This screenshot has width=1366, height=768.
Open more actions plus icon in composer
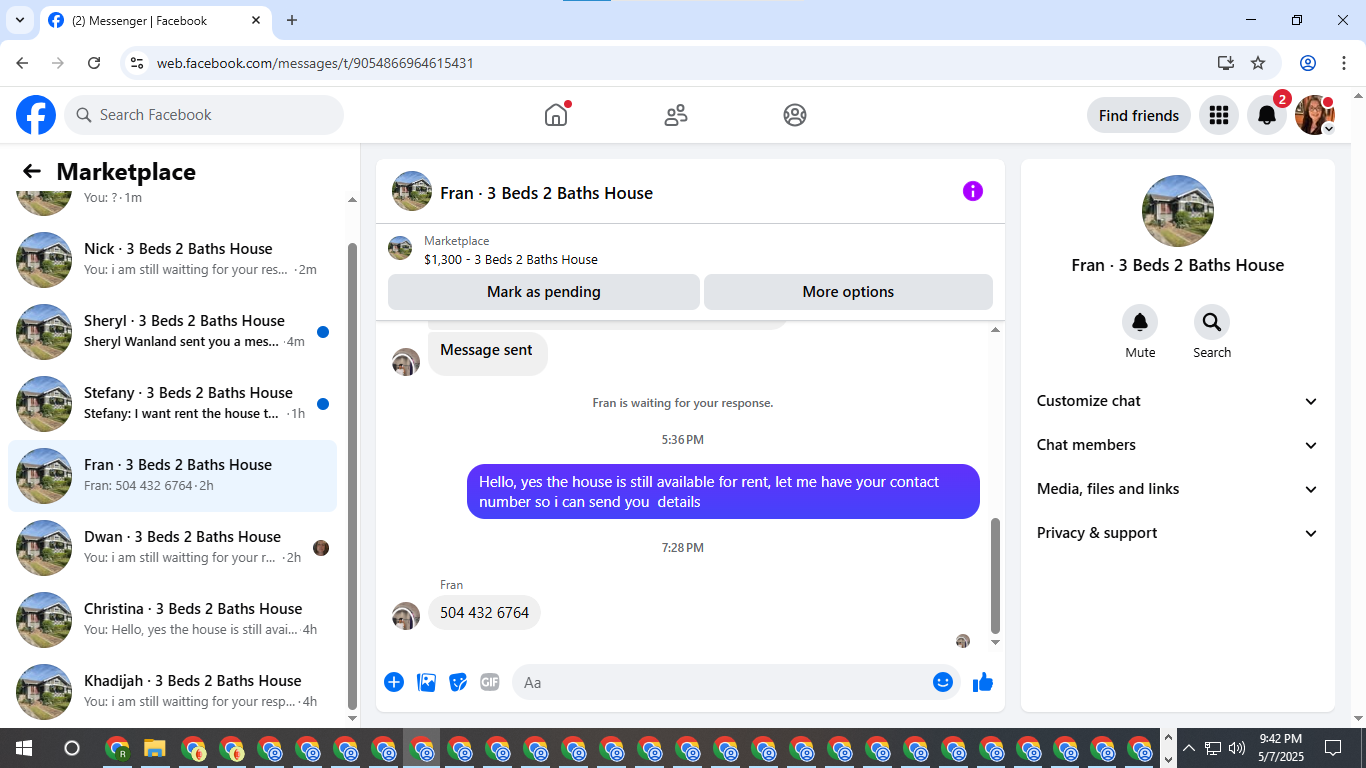[x=394, y=682]
